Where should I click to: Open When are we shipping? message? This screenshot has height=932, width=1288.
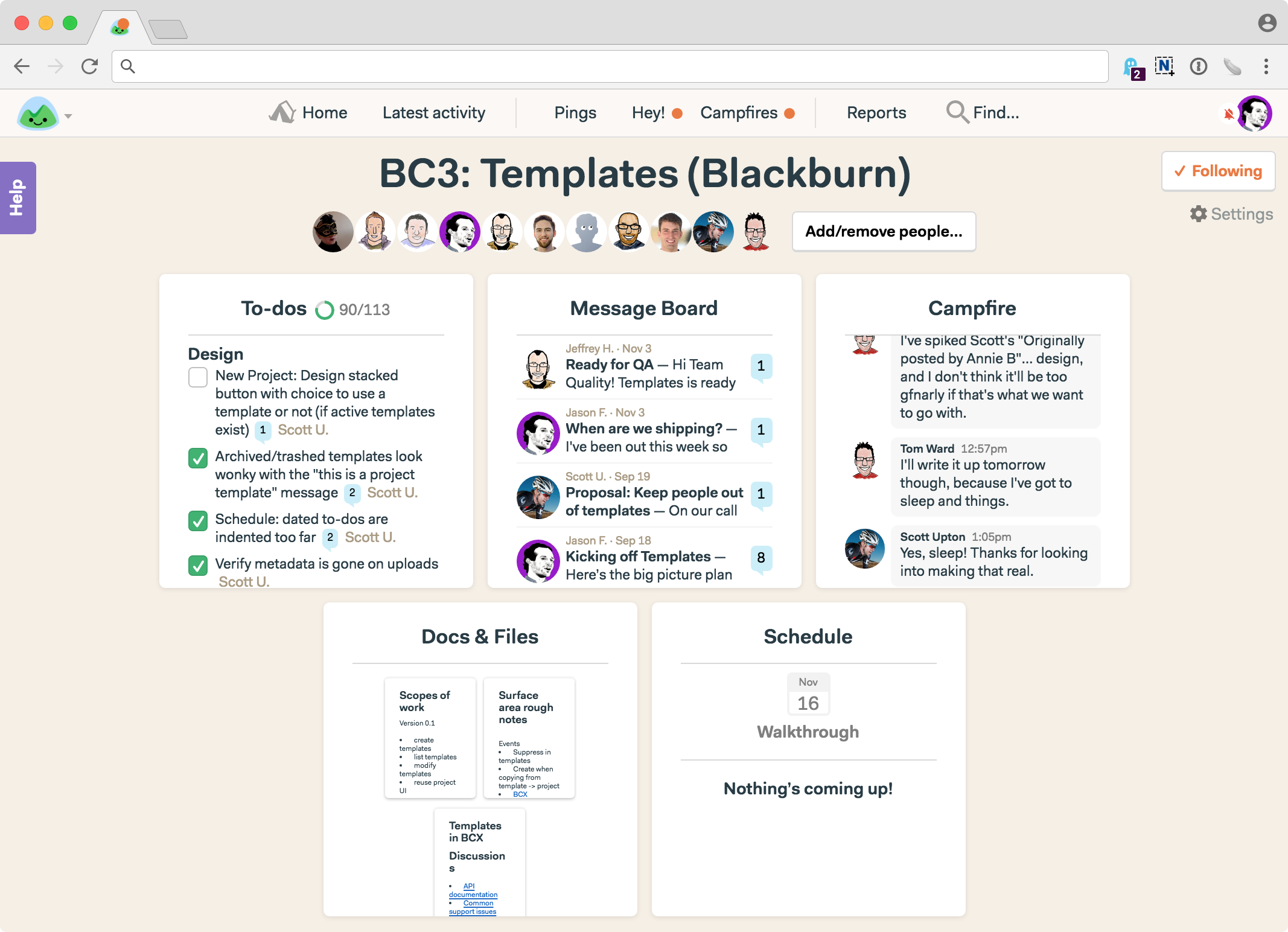click(x=643, y=431)
